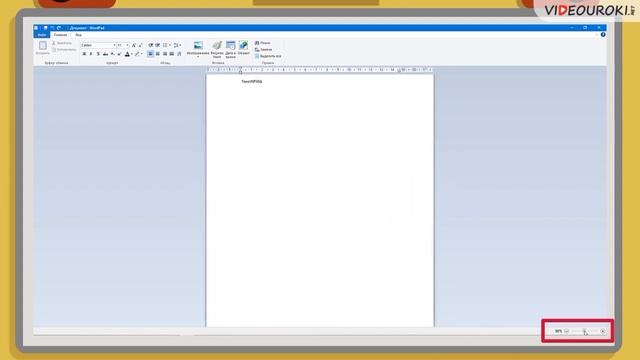Switch to the Вид ribbon tab
The width and height of the screenshot is (640, 360).
[78, 35]
